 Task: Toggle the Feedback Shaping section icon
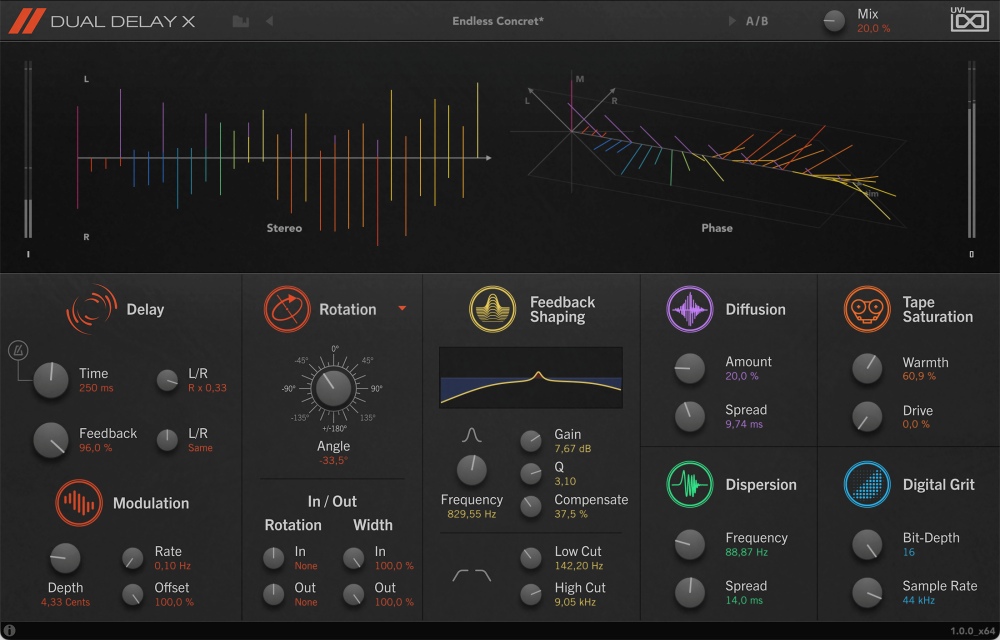coord(492,309)
